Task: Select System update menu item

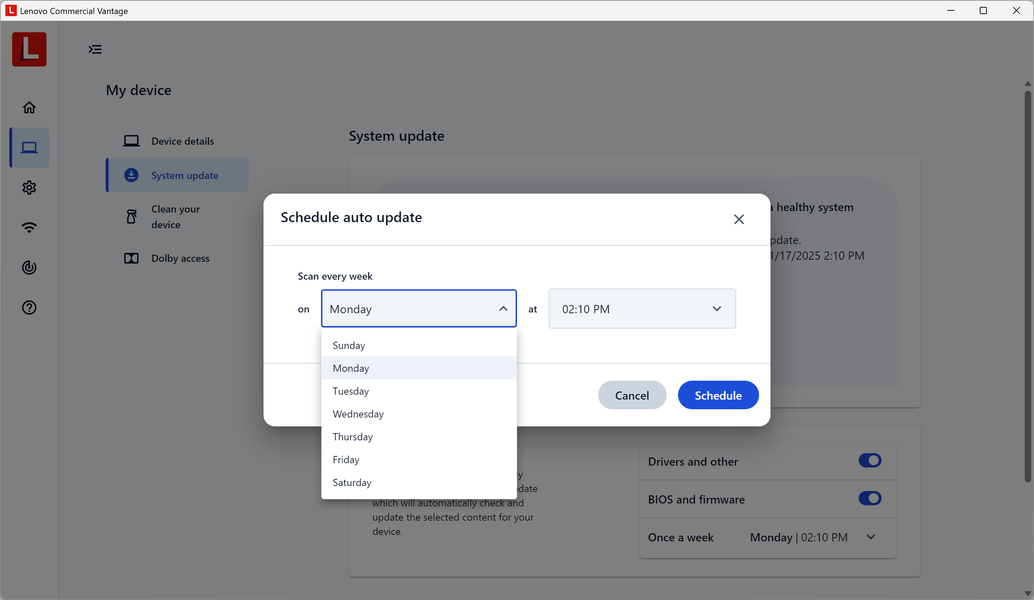Action: pos(177,175)
